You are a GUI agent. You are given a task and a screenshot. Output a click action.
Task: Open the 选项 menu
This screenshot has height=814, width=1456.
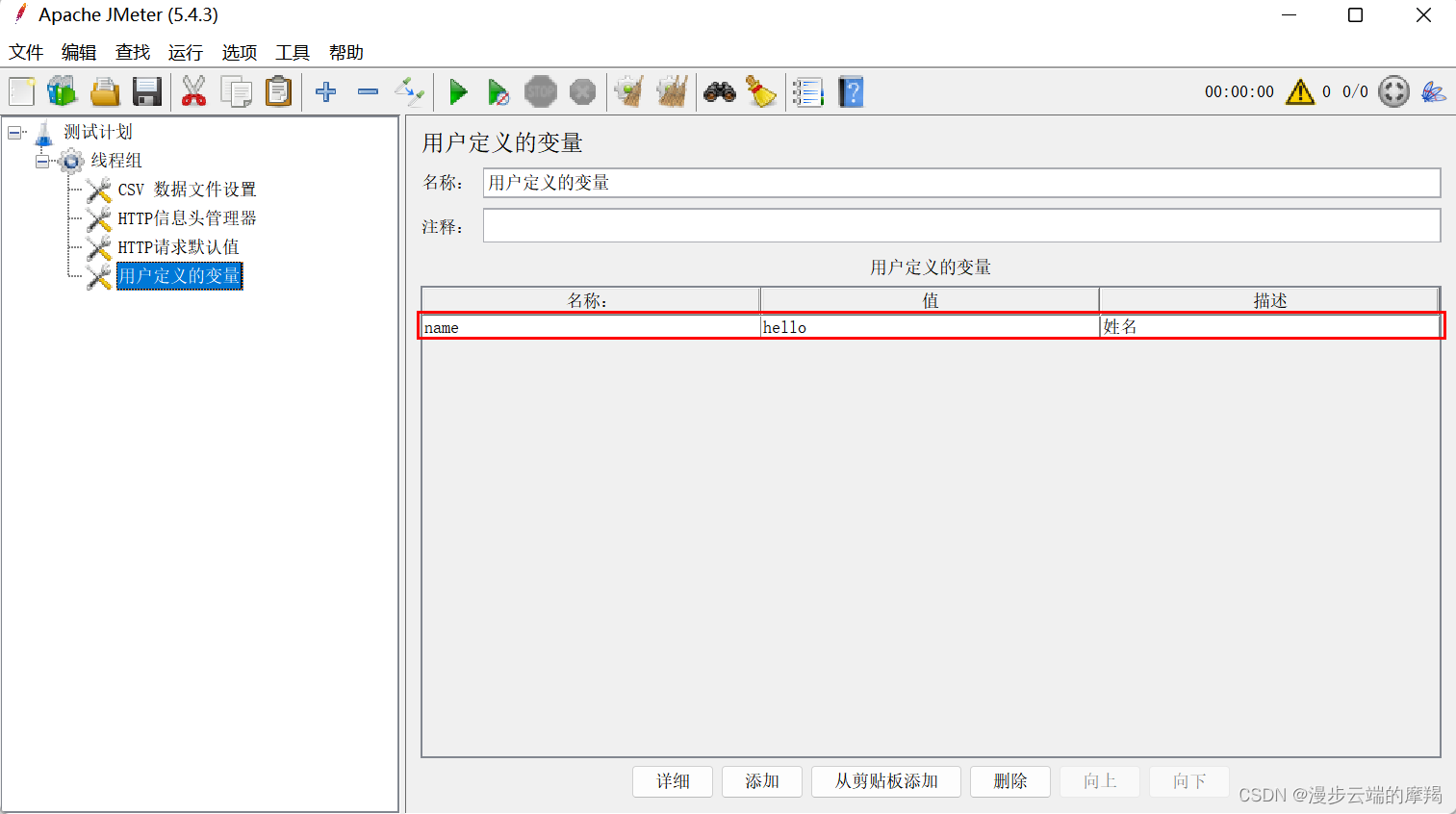tap(240, 52)
